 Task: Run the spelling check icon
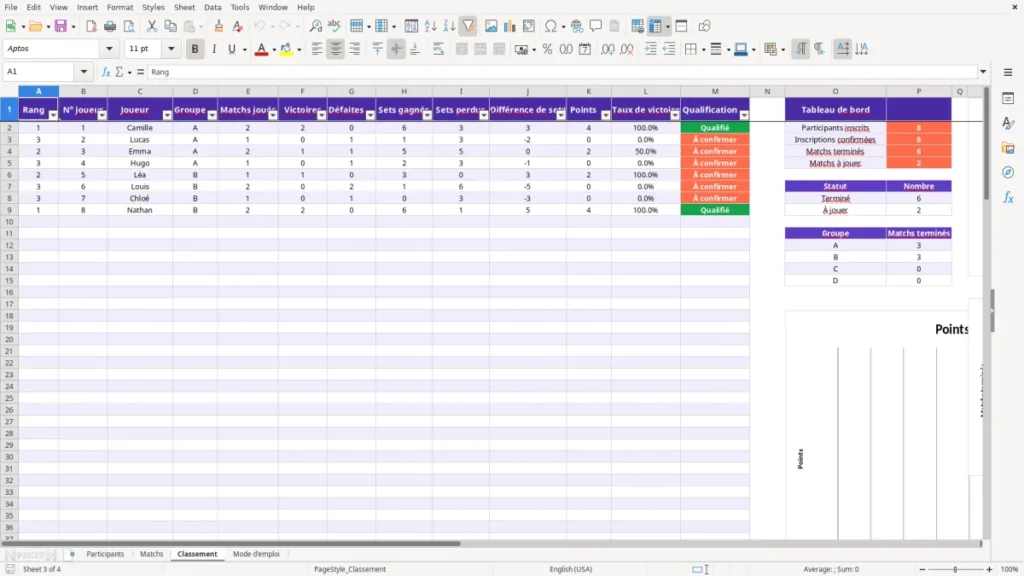pos(334,26)
